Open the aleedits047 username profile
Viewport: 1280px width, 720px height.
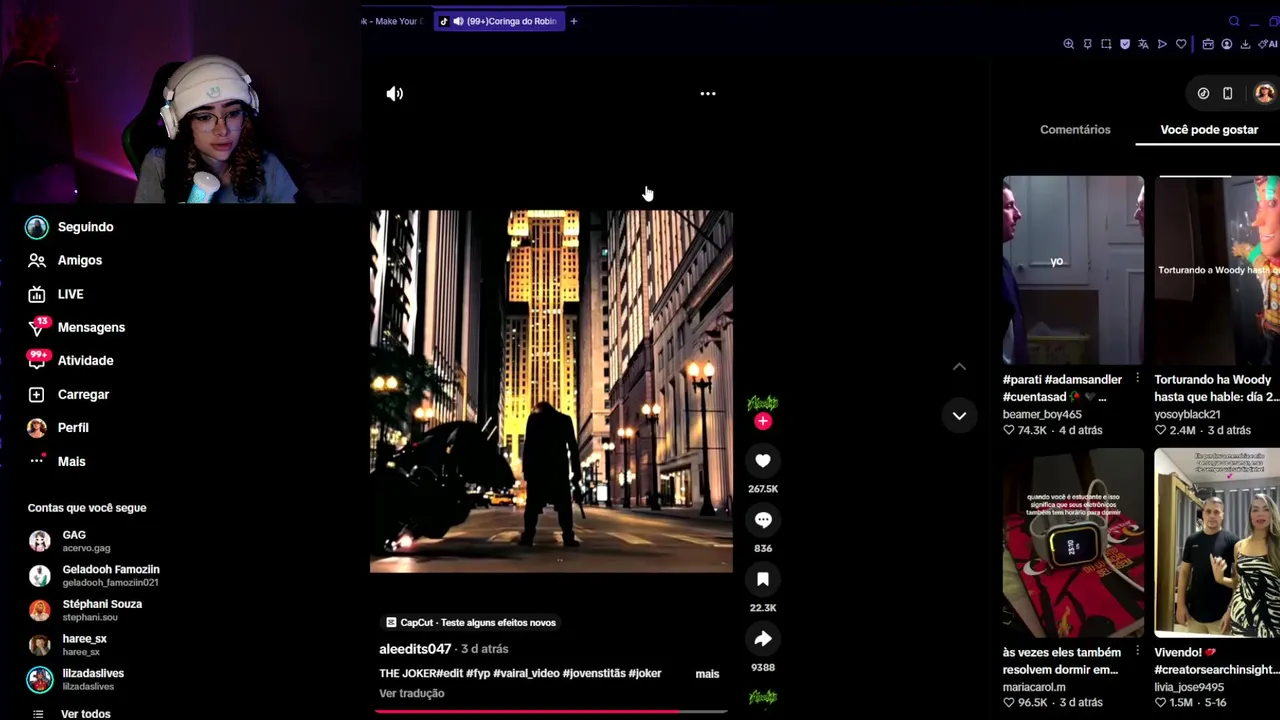tap(415, 649)
